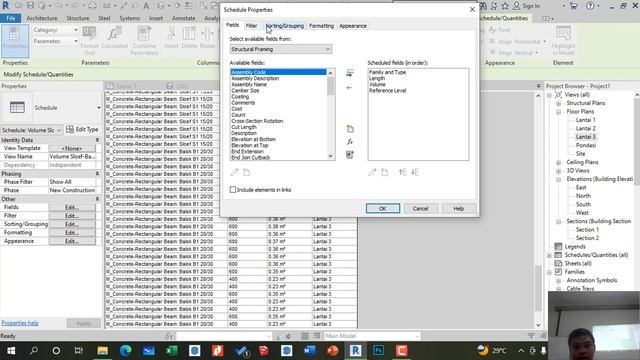Move scheduled parameter down icon
Screen dimensions: 640x360
pyautogui.click(x=415, y=172)
